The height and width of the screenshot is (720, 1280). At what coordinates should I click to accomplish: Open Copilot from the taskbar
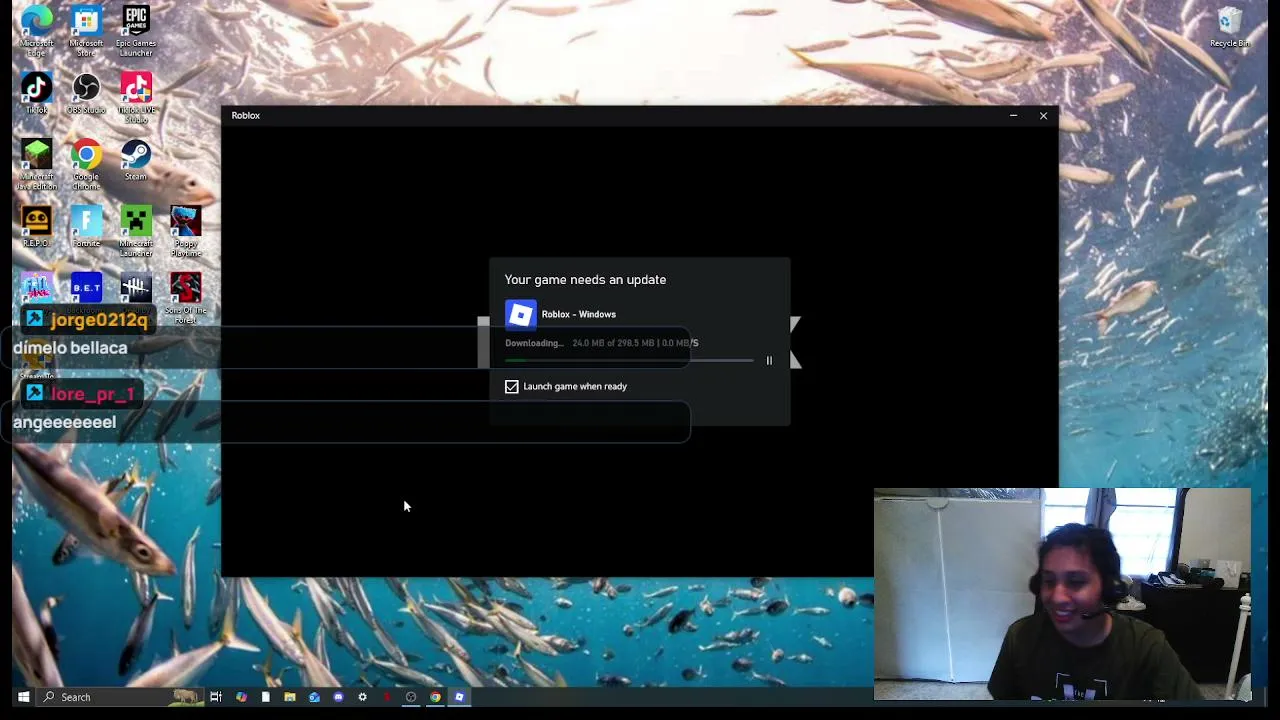pos(241,697)
